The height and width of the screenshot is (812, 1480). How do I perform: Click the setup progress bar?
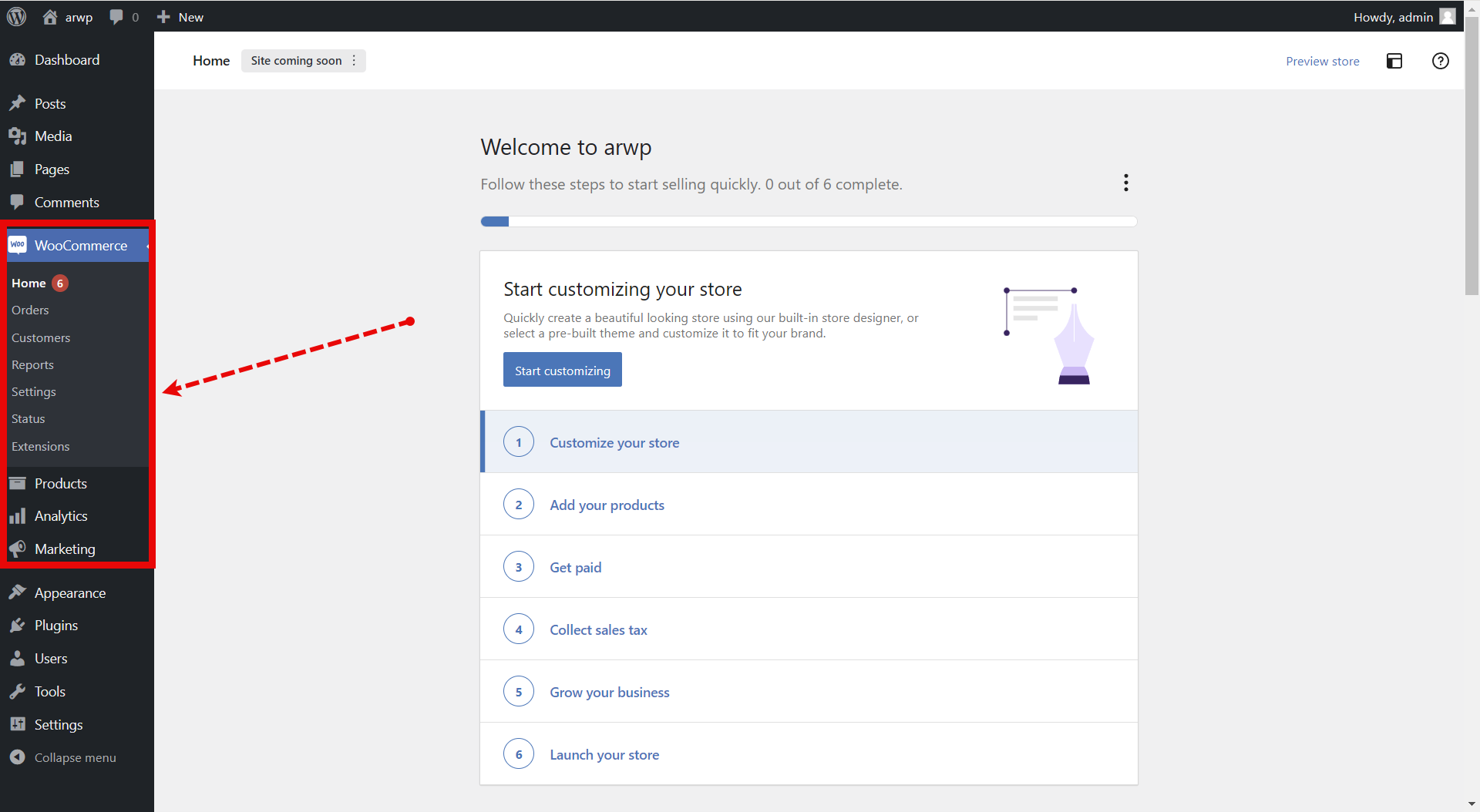(x=808, y=222)
